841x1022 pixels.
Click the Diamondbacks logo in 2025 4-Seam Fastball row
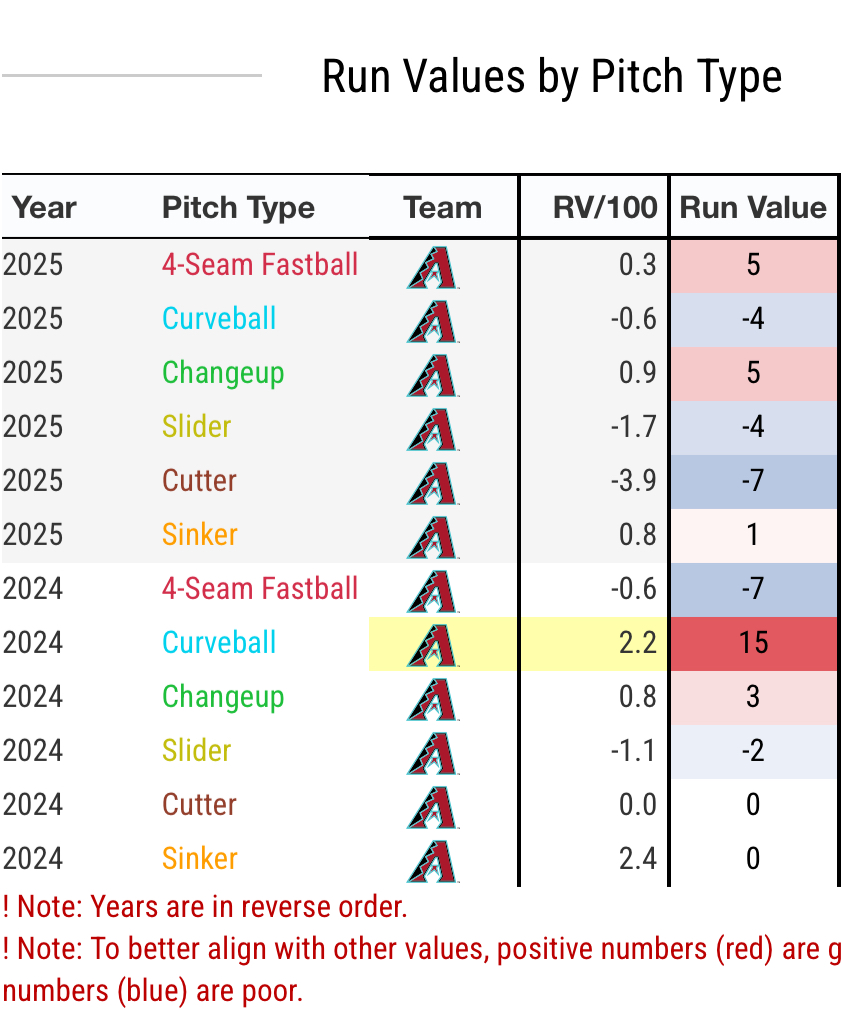pos(433,266)
